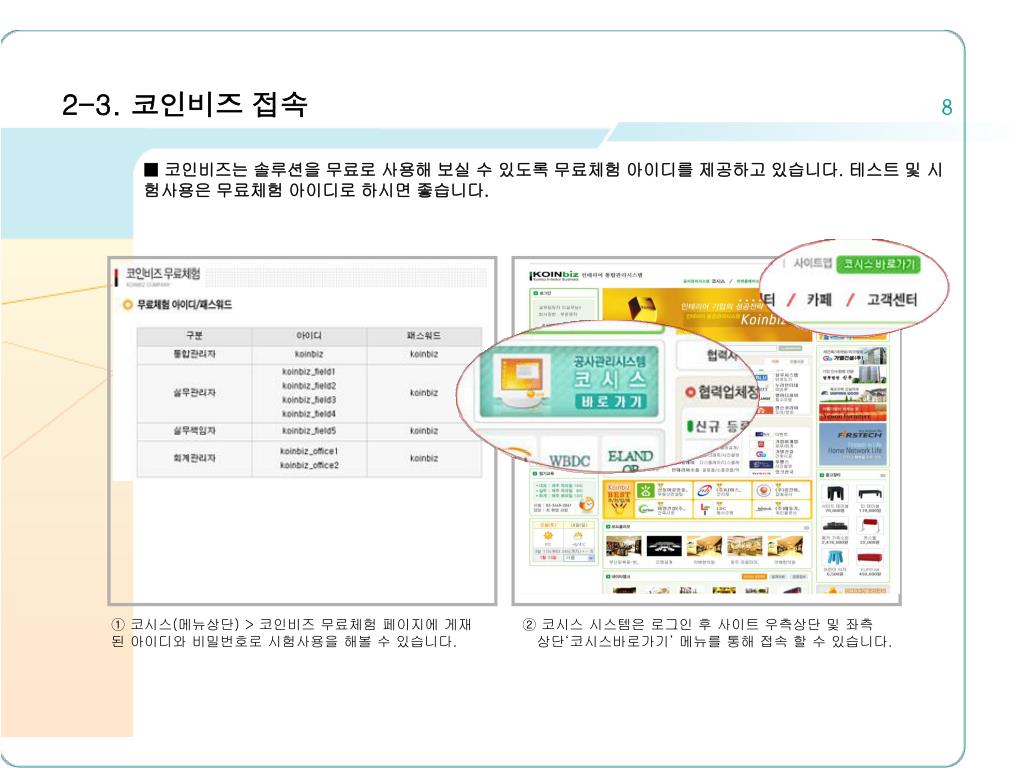Click the sun weather icon
The width and height of the screenshot is (1024, 768).
547,536
